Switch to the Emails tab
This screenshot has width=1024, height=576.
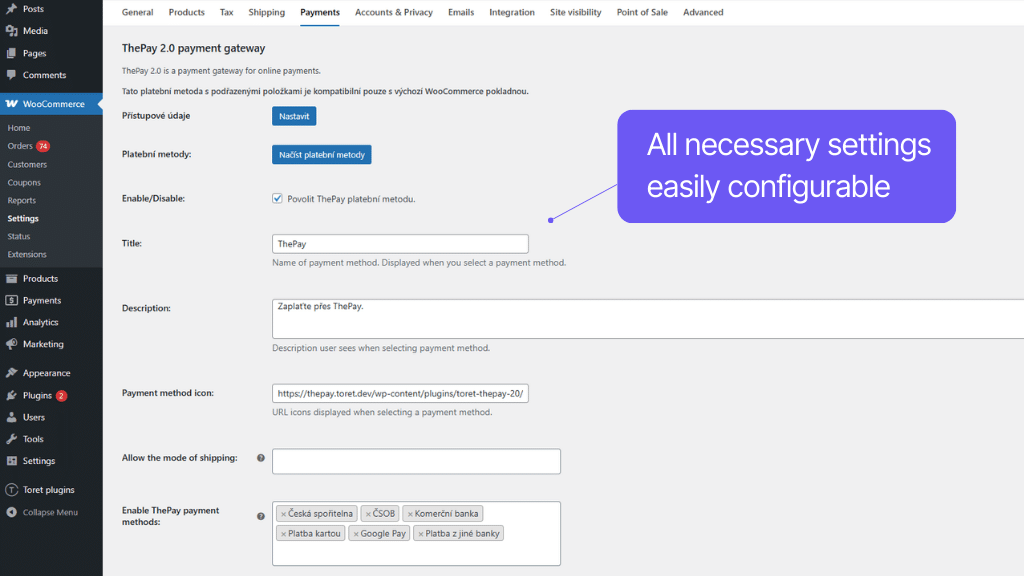(x=461, y=12)
